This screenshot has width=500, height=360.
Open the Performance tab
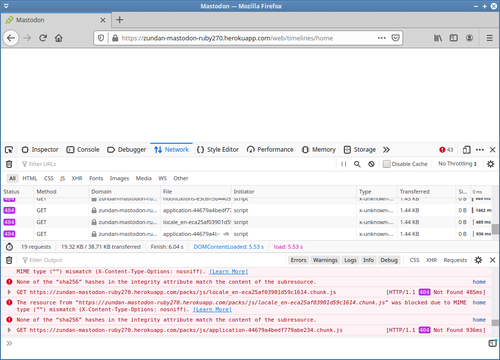[x=270, y=150]
